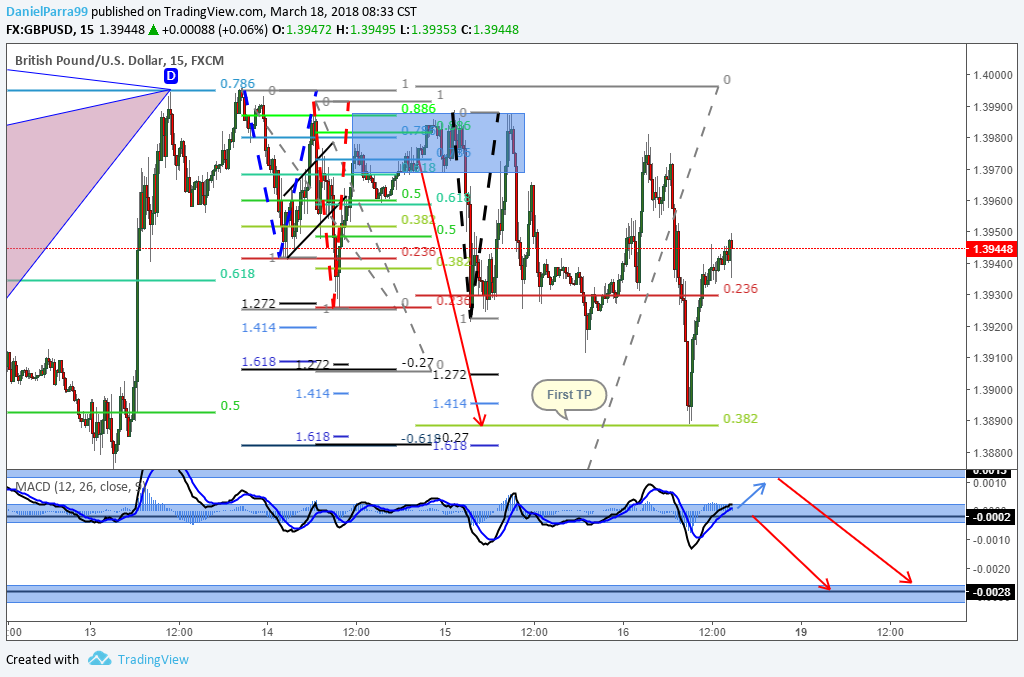
Task: Click the green up-triangle change indicator
Action: pos(153,29)
